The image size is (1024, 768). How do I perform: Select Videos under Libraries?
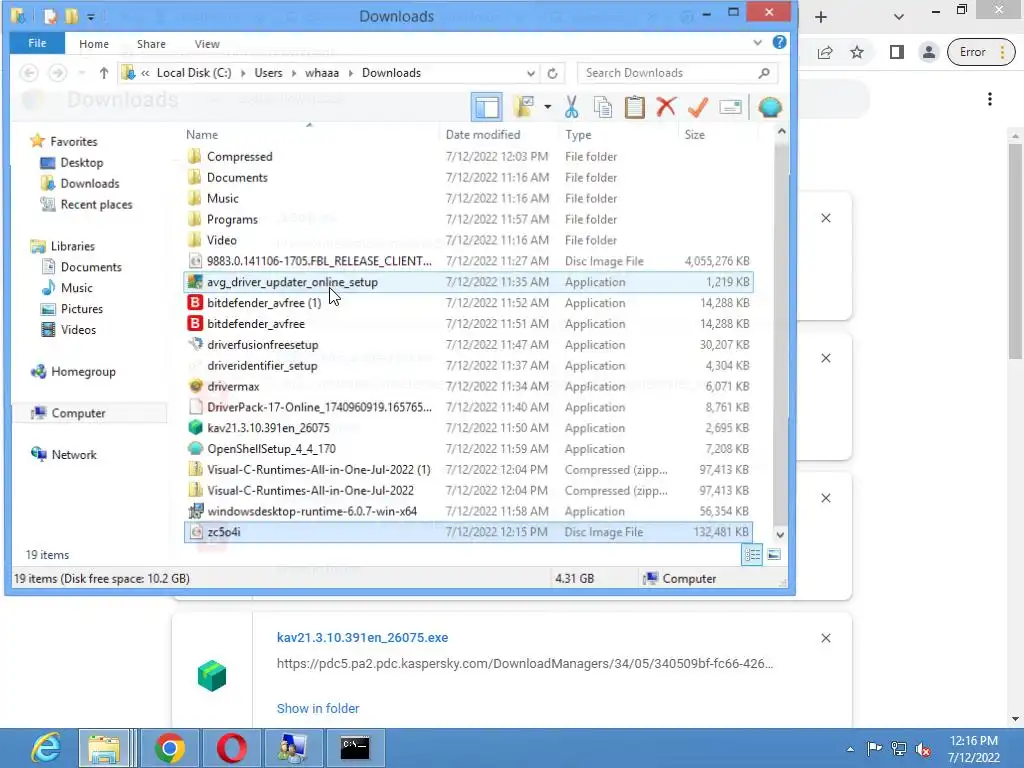click(x=78, y=330)
